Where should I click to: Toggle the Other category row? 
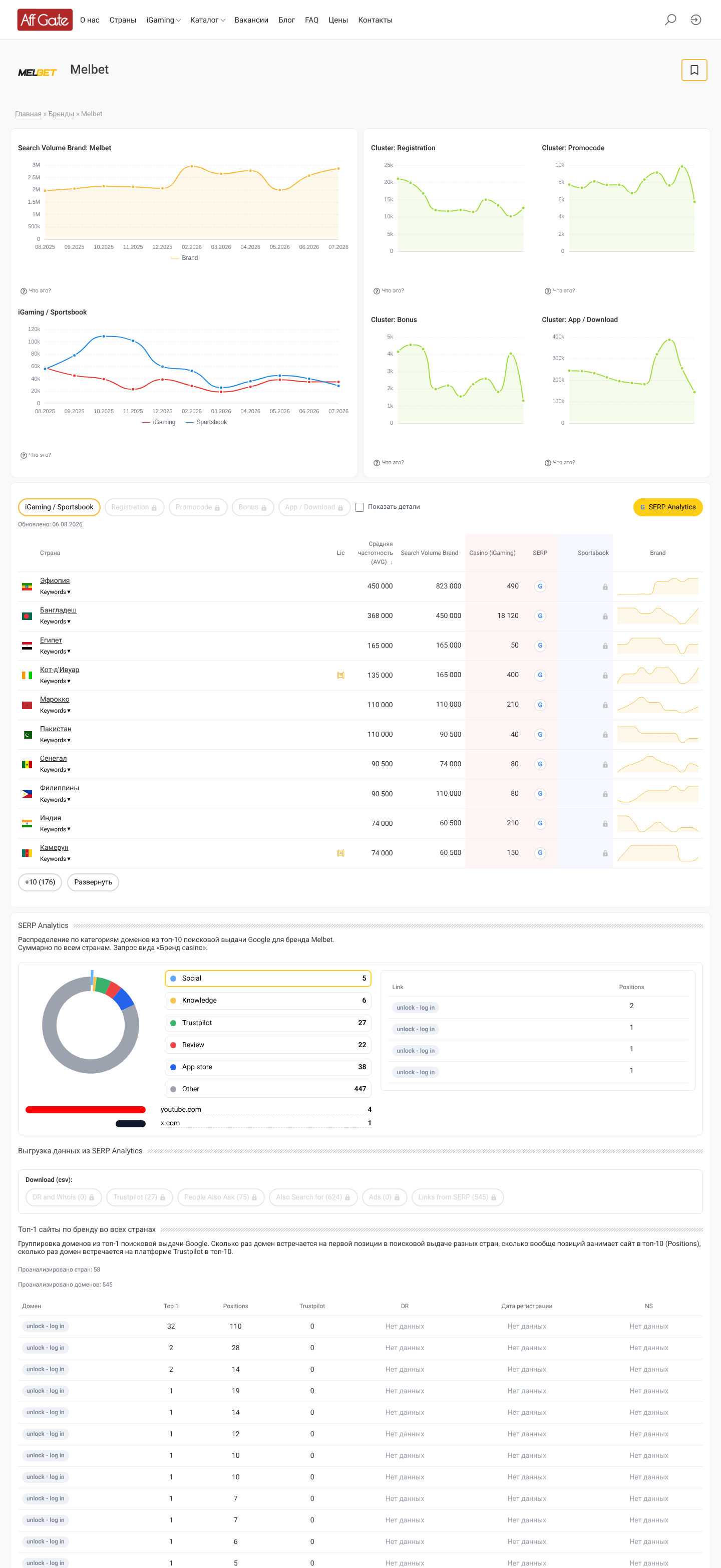[x=268, y=1089]
